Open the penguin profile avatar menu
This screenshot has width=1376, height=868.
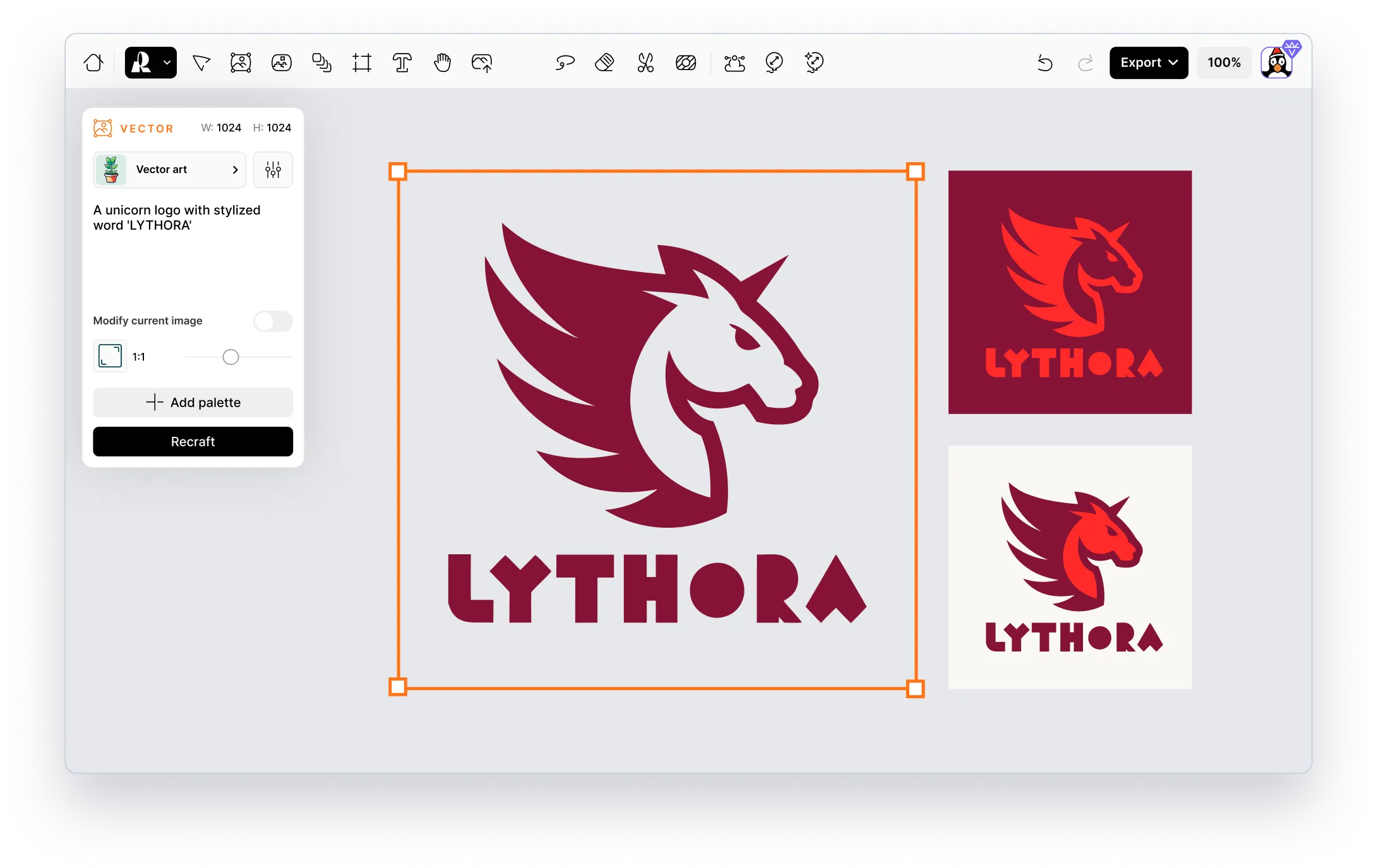click(1277, 62)
